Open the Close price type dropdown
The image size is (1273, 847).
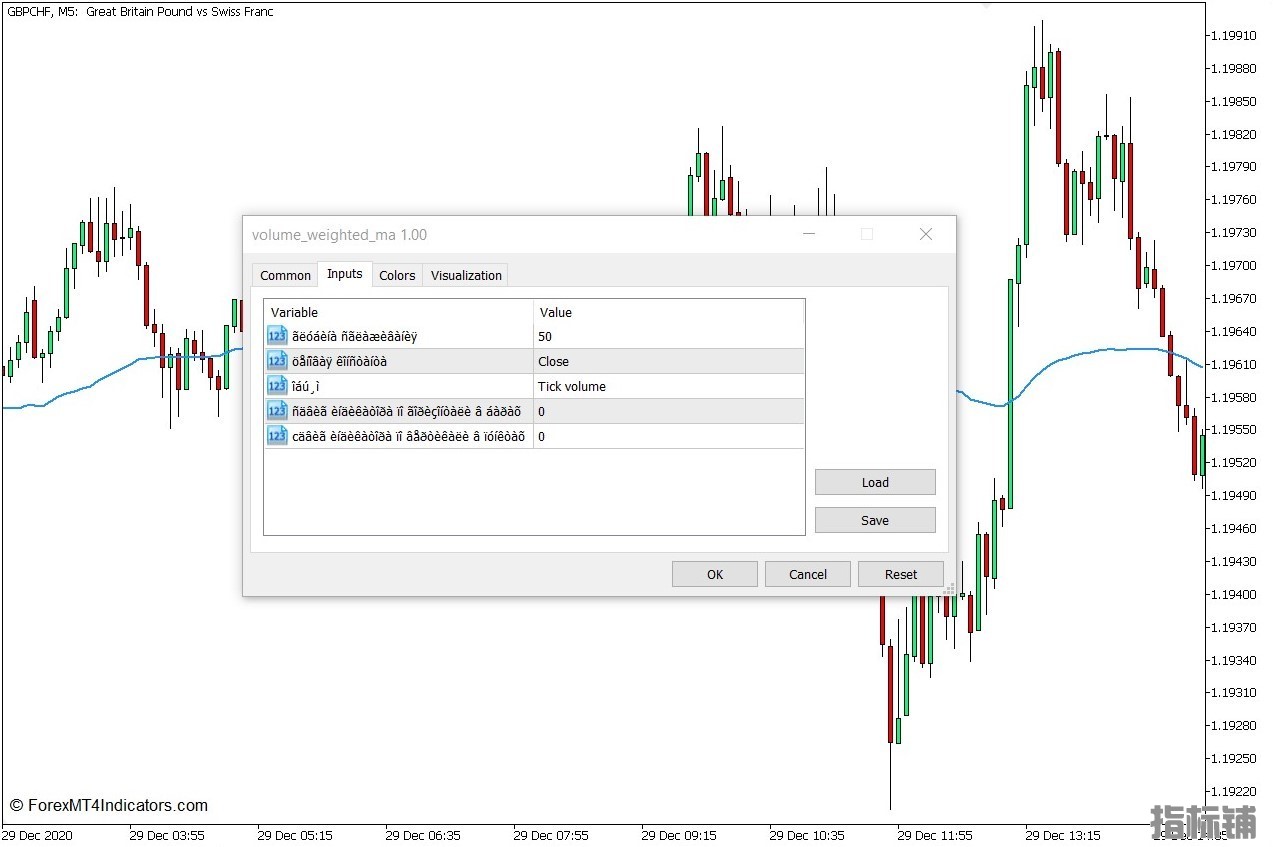point(668,362)
